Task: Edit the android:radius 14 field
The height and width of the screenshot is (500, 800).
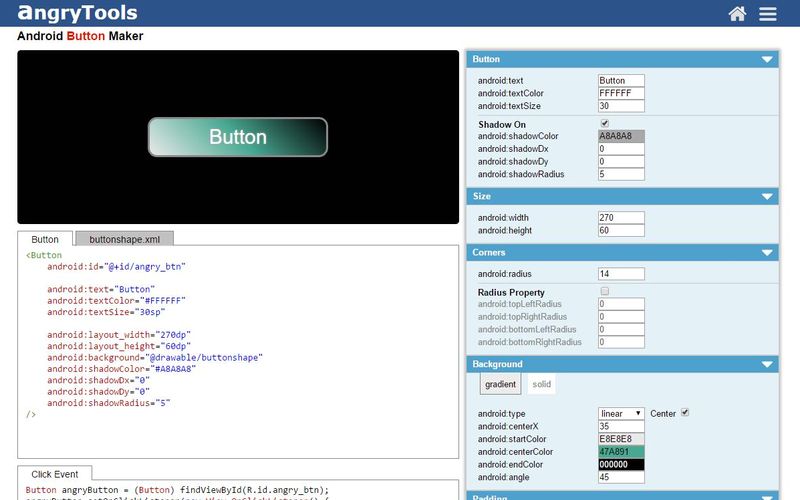Action: [x=621, y=274]
